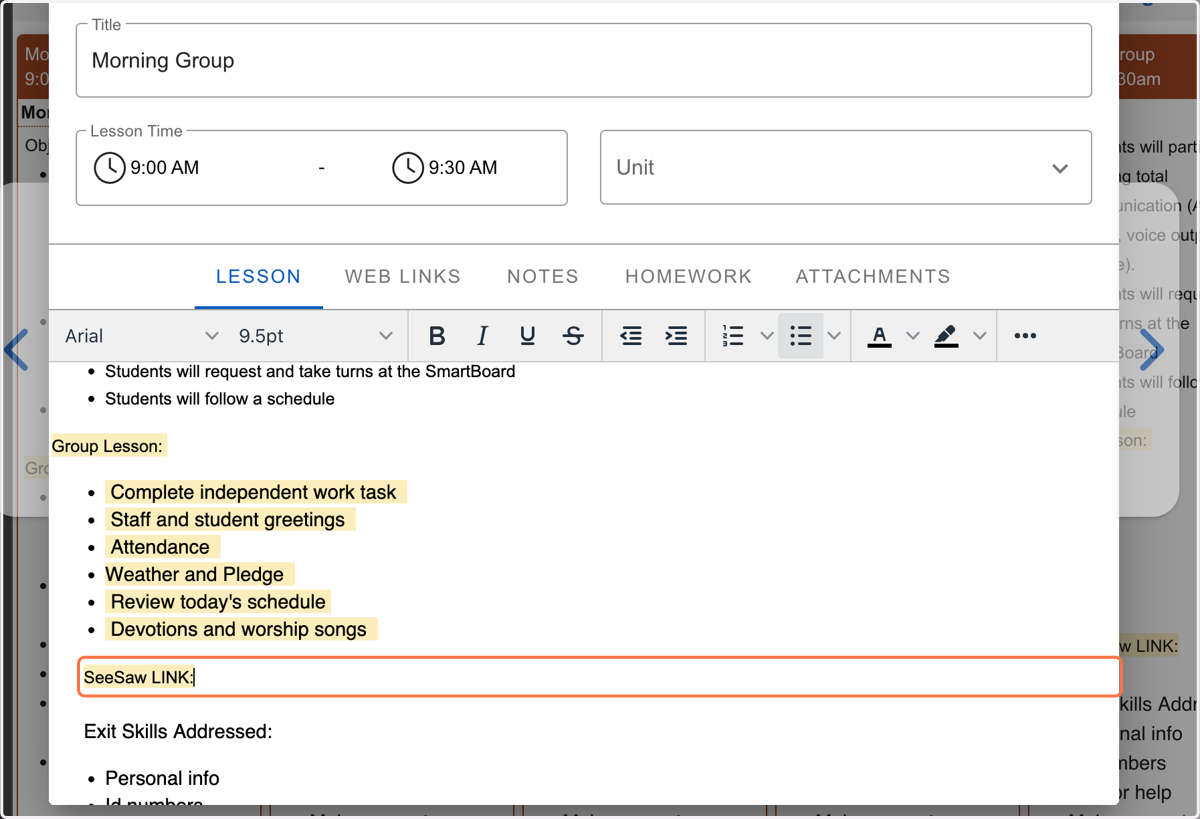The image size is (1200, 819).
Task: Decrease indent of the text
Action: tap(631, 336)
